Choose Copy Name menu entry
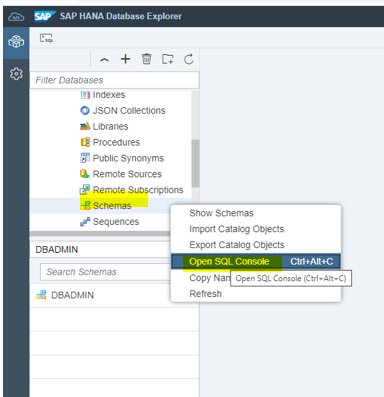The width and height of the screenshot is (384, 397). [x=209, y=278]
